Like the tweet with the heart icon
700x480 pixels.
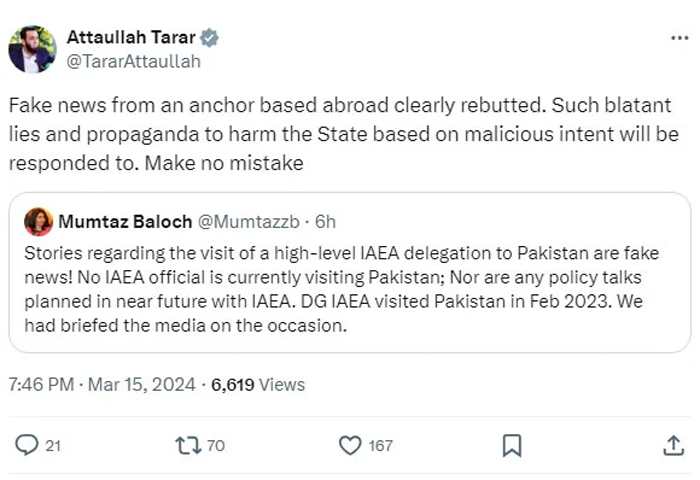click(349, 445)
